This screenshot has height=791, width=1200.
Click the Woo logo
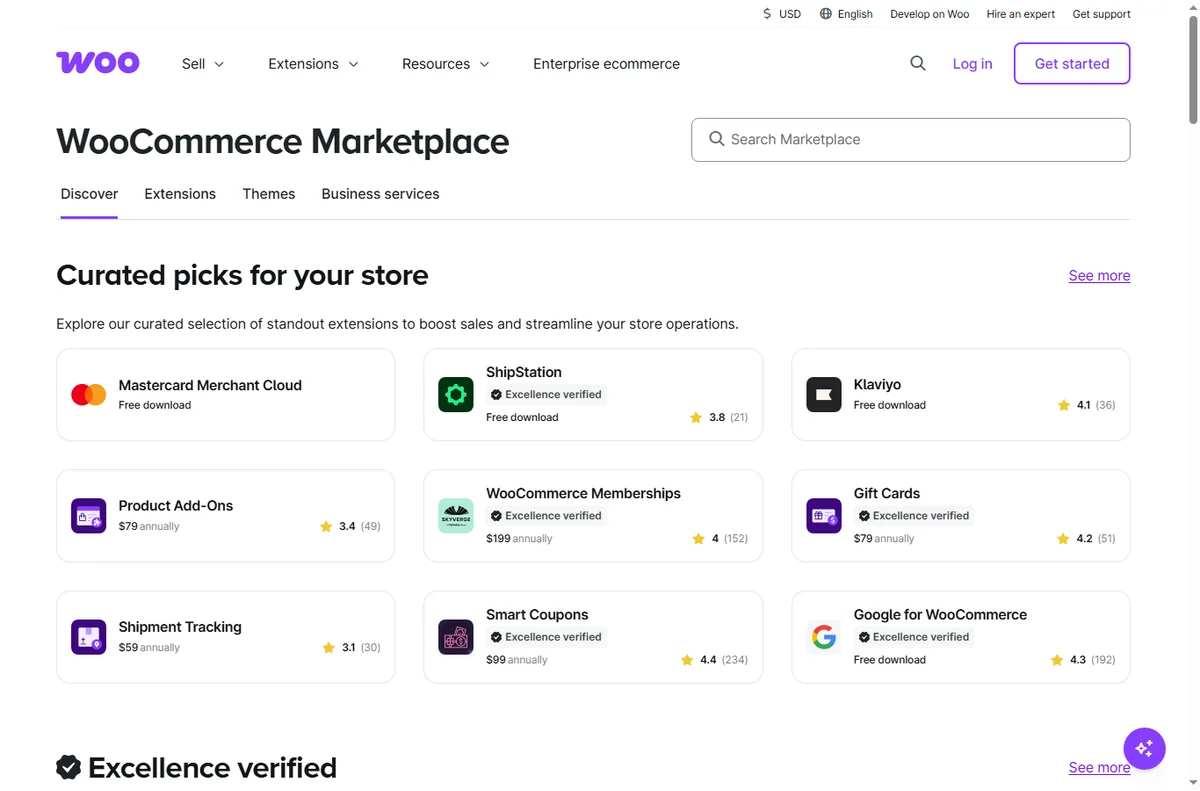(98, 63)
